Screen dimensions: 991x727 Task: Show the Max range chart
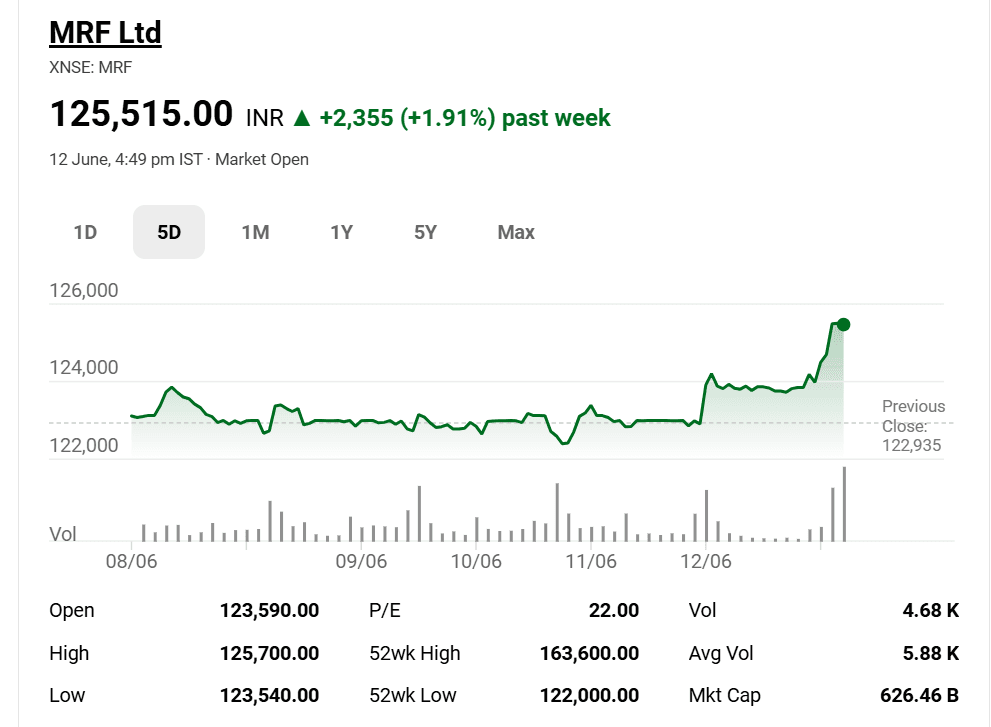tap(516, 232)
